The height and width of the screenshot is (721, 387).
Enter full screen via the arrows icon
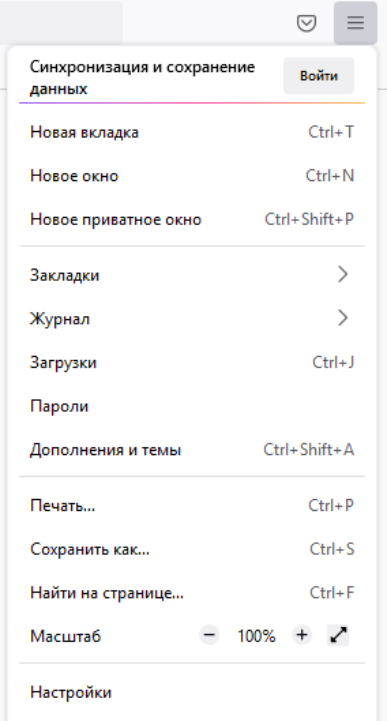pos(338,636)
